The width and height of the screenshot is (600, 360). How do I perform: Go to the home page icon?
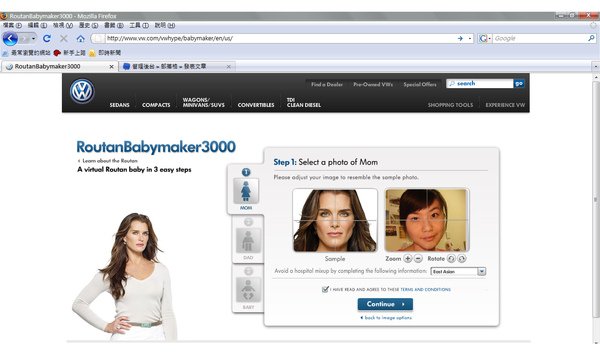point(80,38)
